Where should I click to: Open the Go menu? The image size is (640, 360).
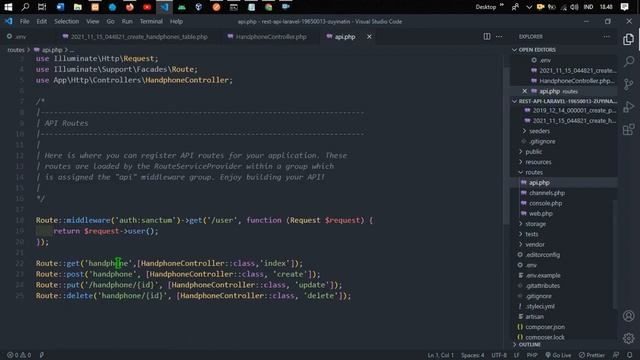(x=111, y=21)
